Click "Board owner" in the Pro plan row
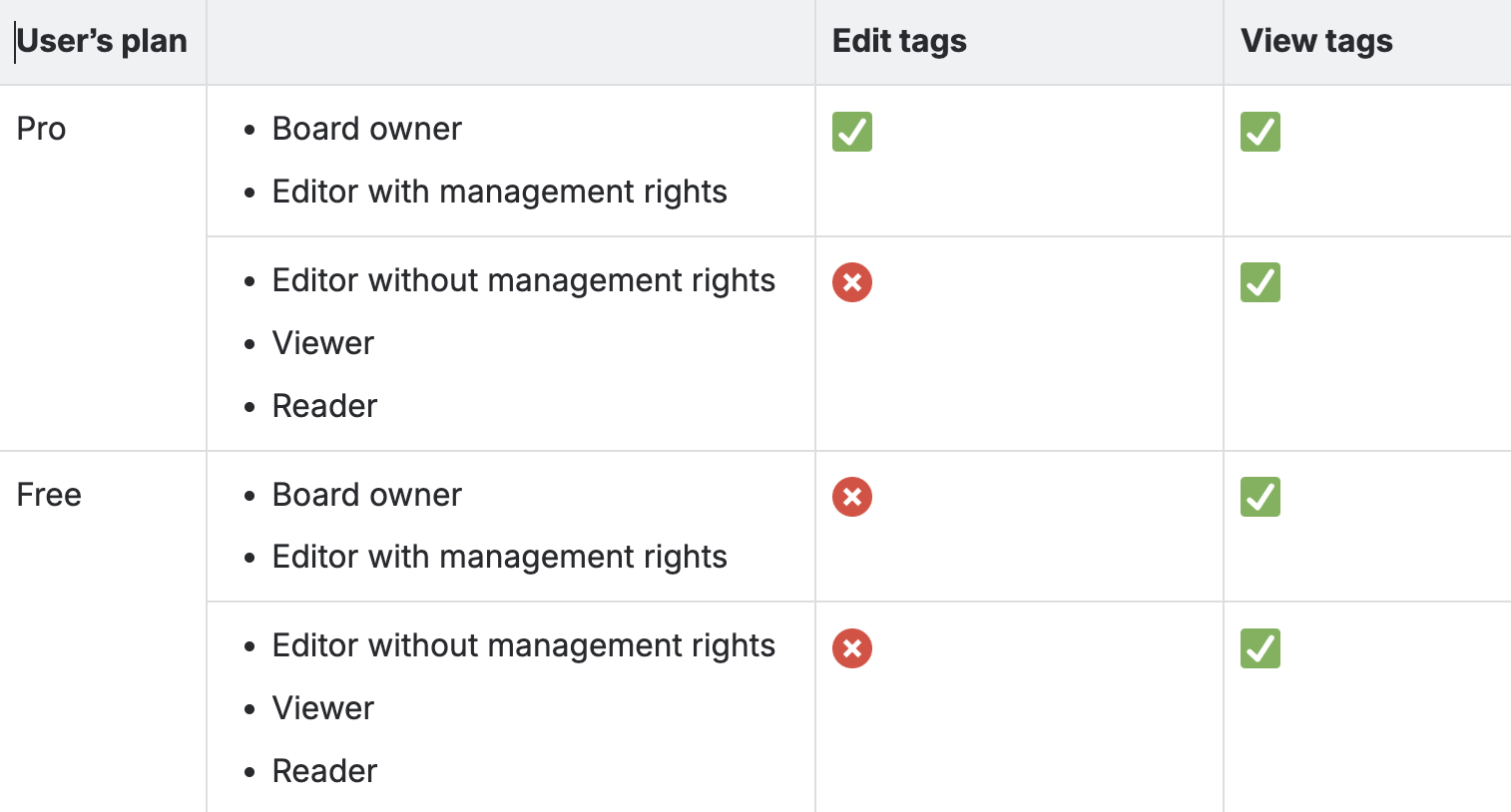The width and height of the screenshot is (1511, 812). click(x=366, y=129)
